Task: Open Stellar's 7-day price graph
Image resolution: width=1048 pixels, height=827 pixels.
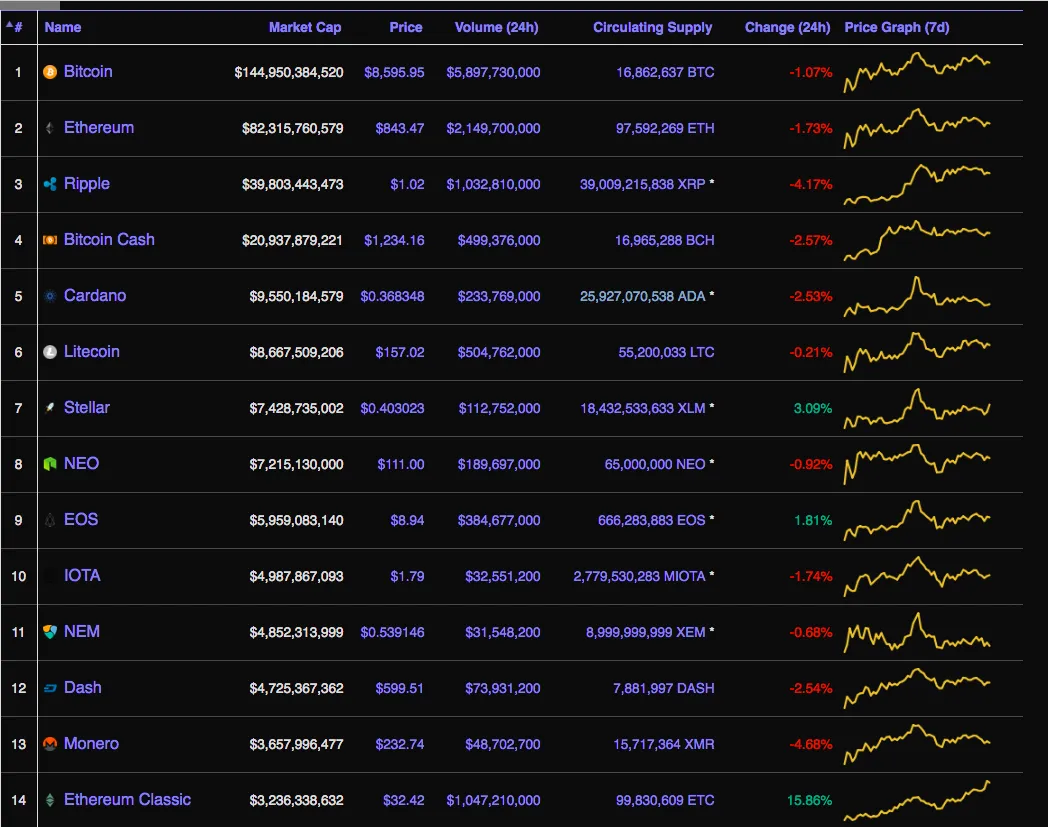Action: tap(917, 408)
